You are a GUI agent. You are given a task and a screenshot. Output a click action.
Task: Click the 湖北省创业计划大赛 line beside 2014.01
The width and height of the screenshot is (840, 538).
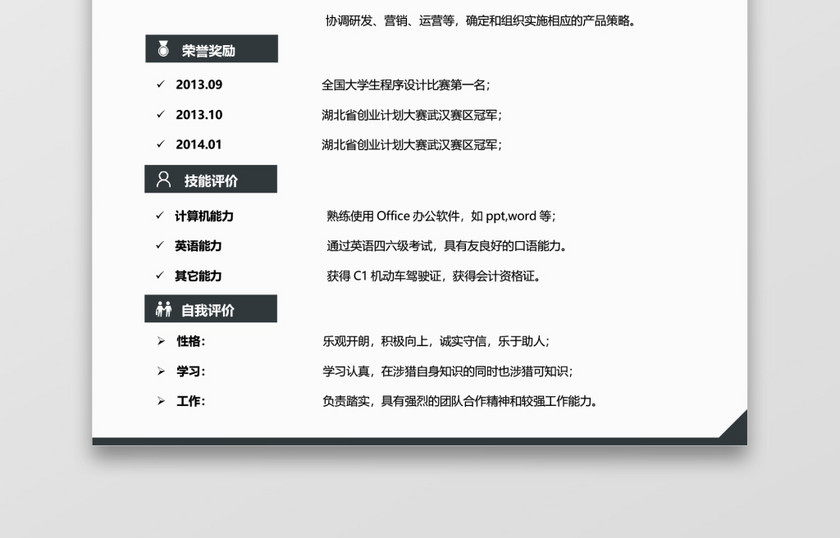pyautogui.click(x=411, y=145)
